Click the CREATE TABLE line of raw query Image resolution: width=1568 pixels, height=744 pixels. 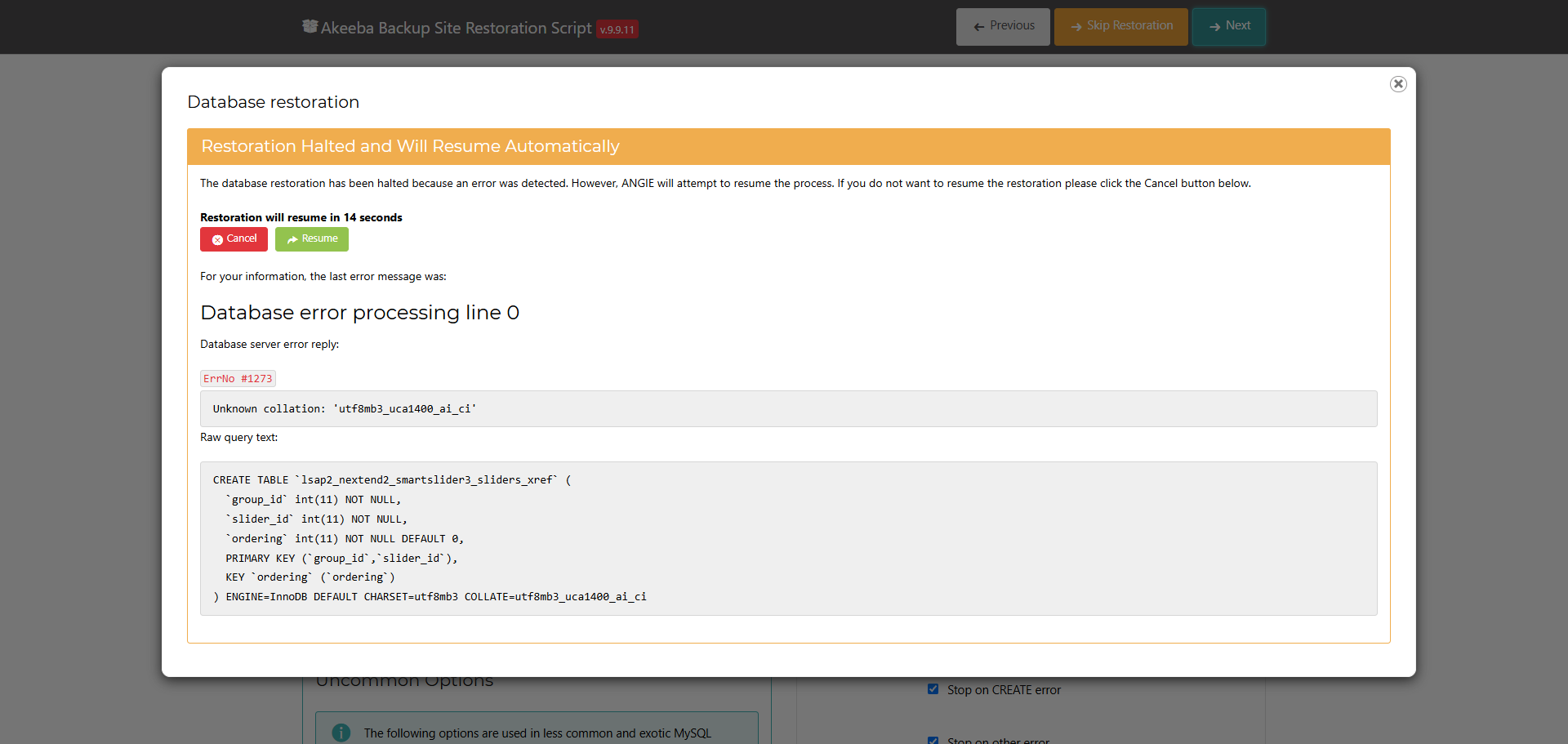(392, 480)
